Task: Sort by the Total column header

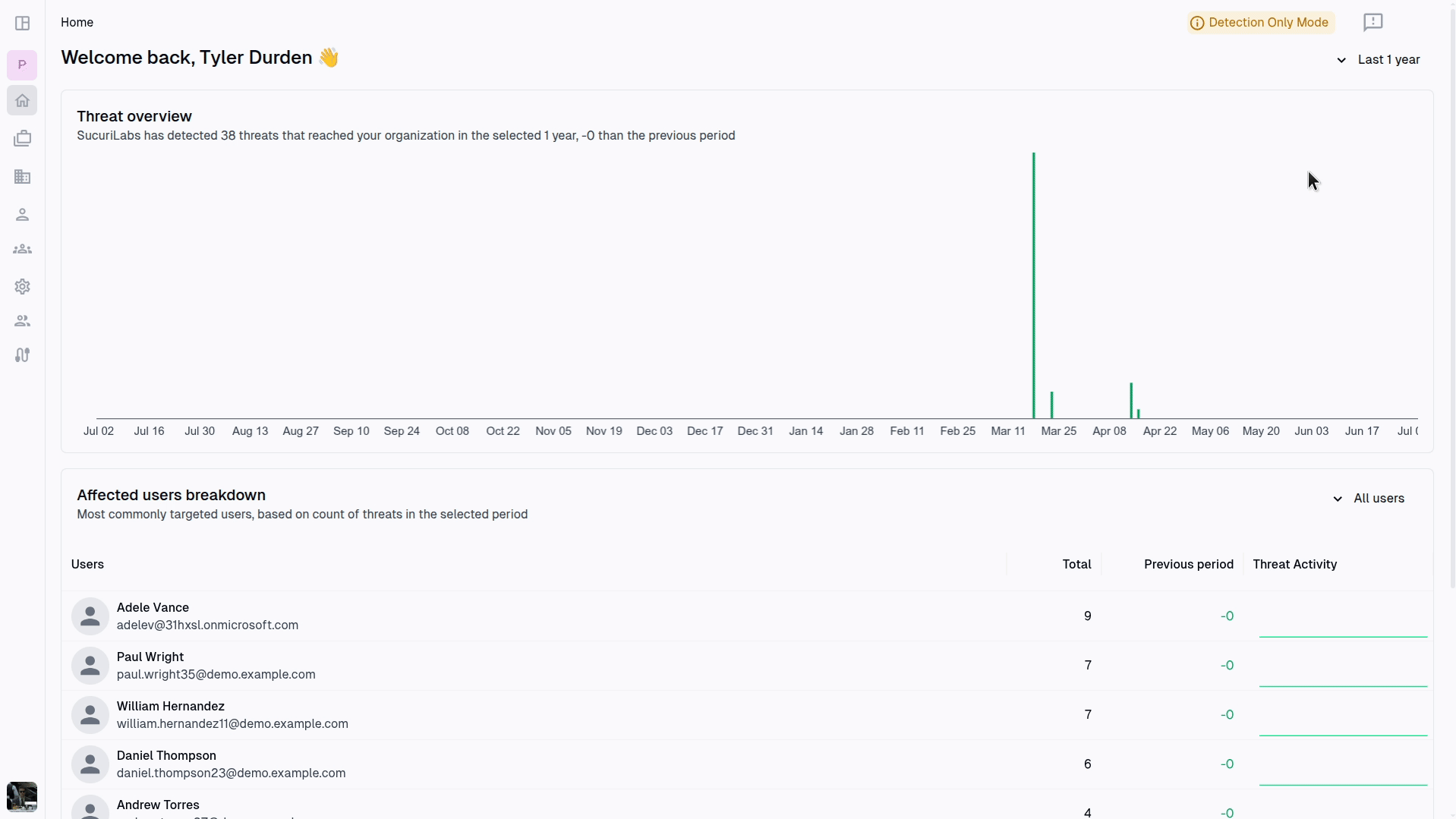Action: point(1076,564)
